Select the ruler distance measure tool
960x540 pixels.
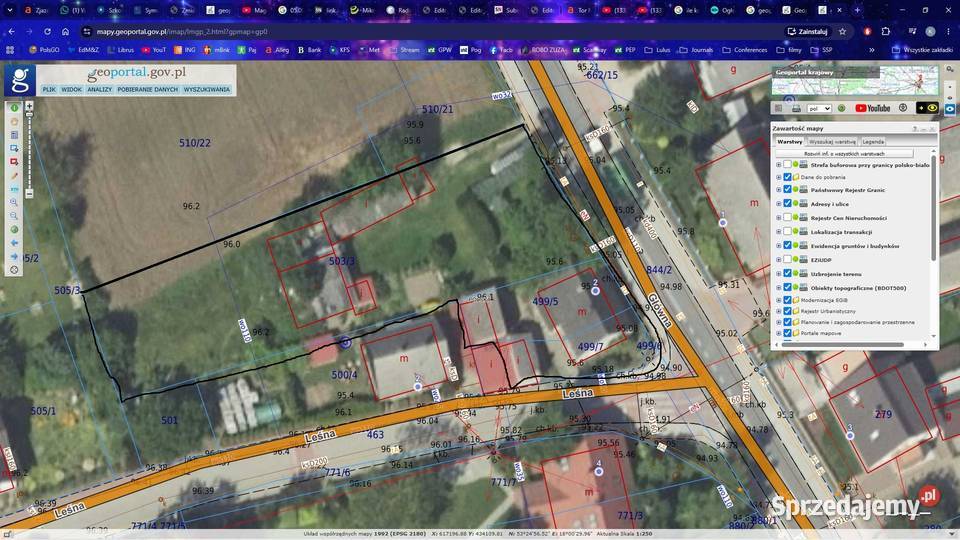[14, 189]
